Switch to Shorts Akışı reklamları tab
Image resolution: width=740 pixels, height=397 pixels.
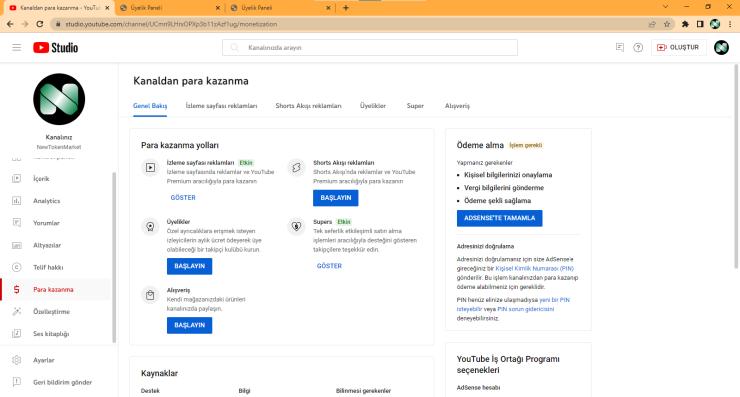(308, 106)
